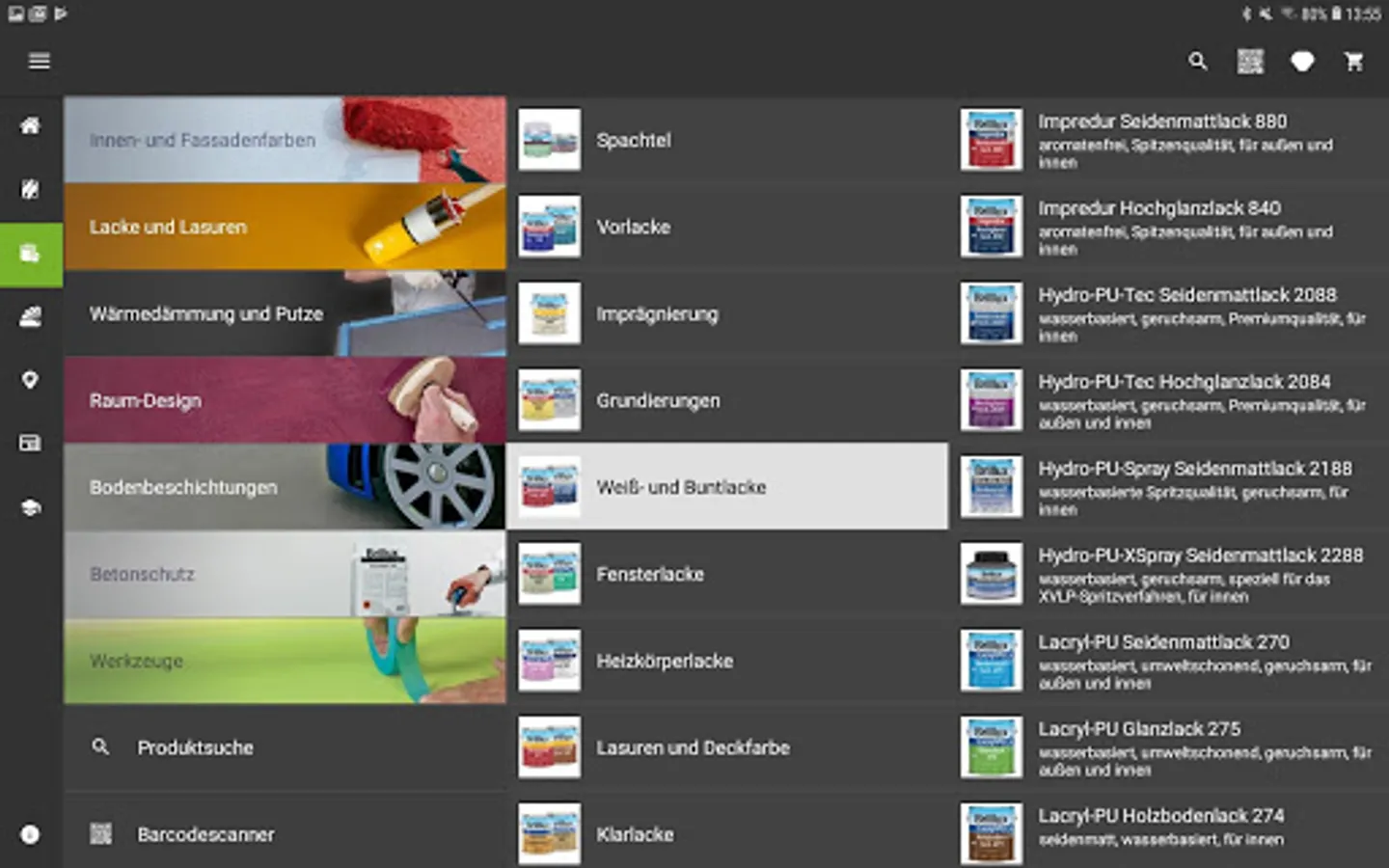
Task: Open product Hydro-PU-XSpray Seidenmattlack 2288
Action: 1169,574
